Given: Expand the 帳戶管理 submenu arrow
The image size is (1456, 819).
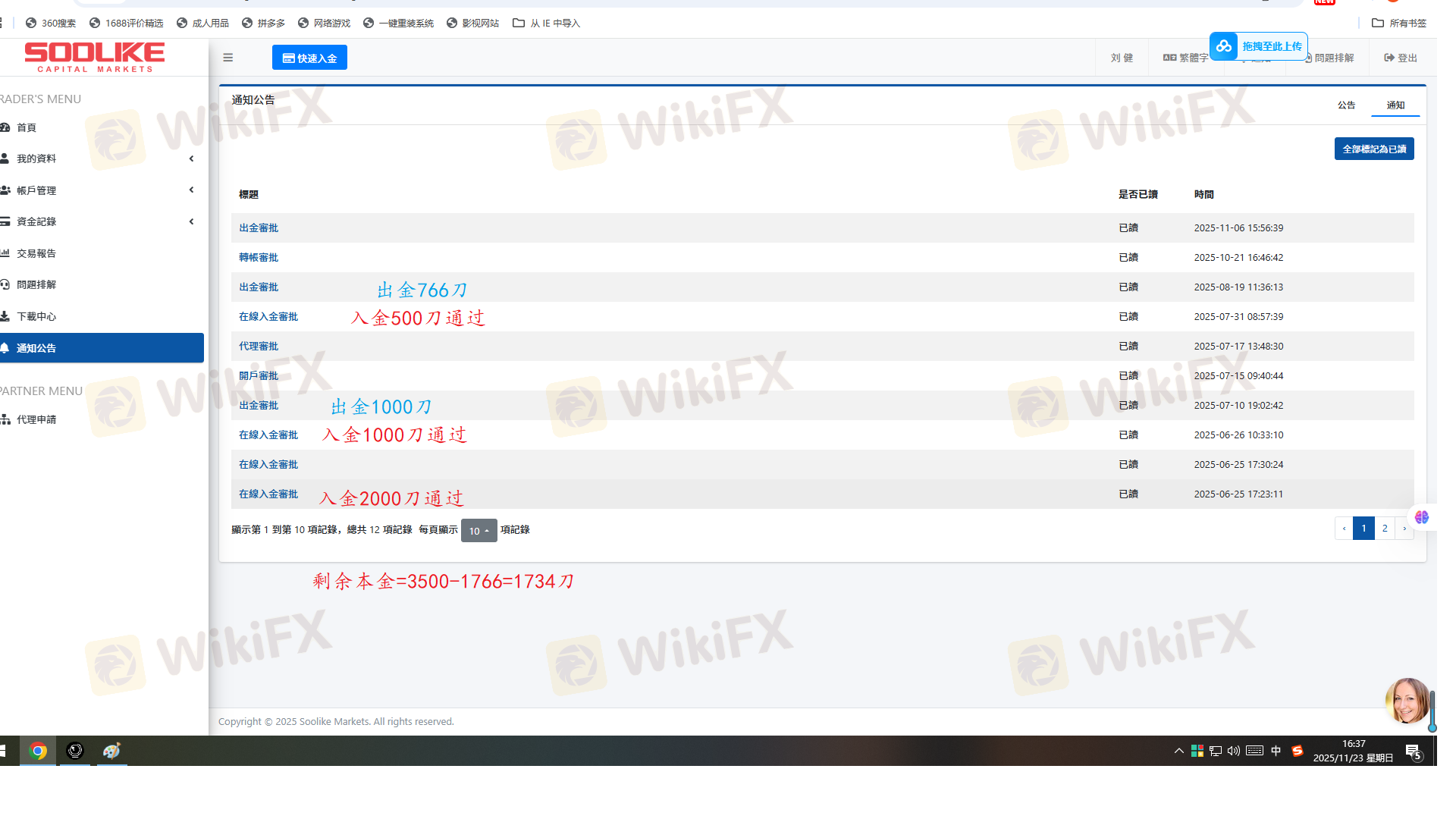Looking at the screenshot, I should pos(191,190).
